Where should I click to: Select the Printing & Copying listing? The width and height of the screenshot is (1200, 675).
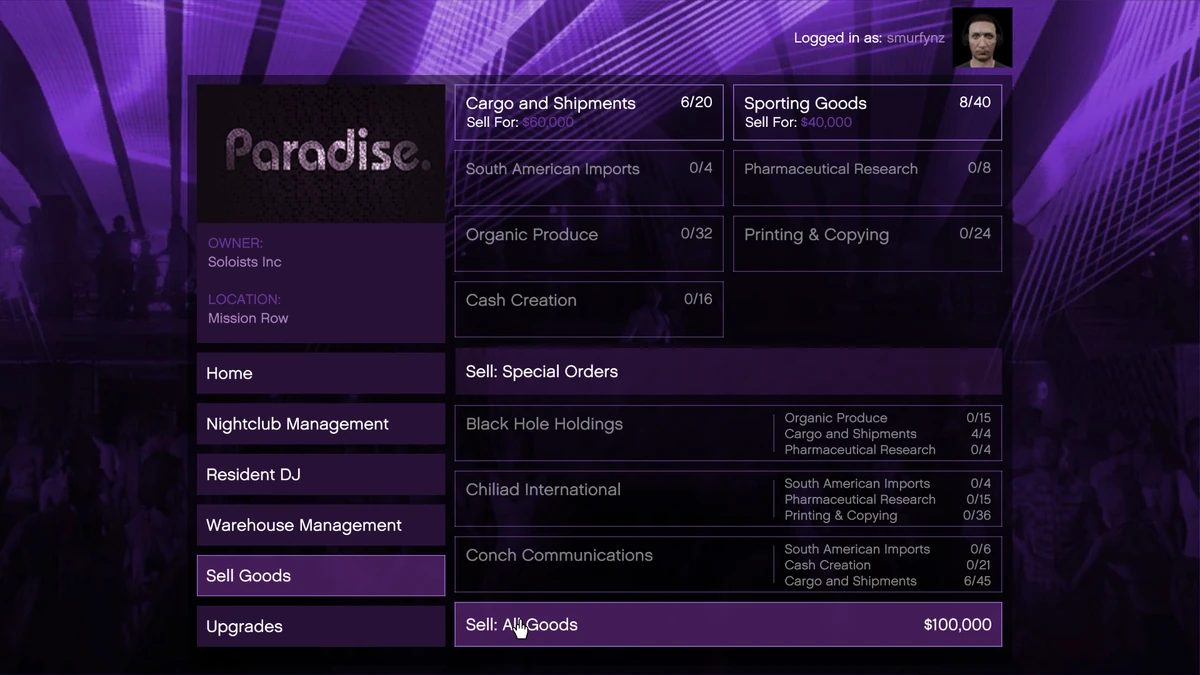click(x=866, y=243)
